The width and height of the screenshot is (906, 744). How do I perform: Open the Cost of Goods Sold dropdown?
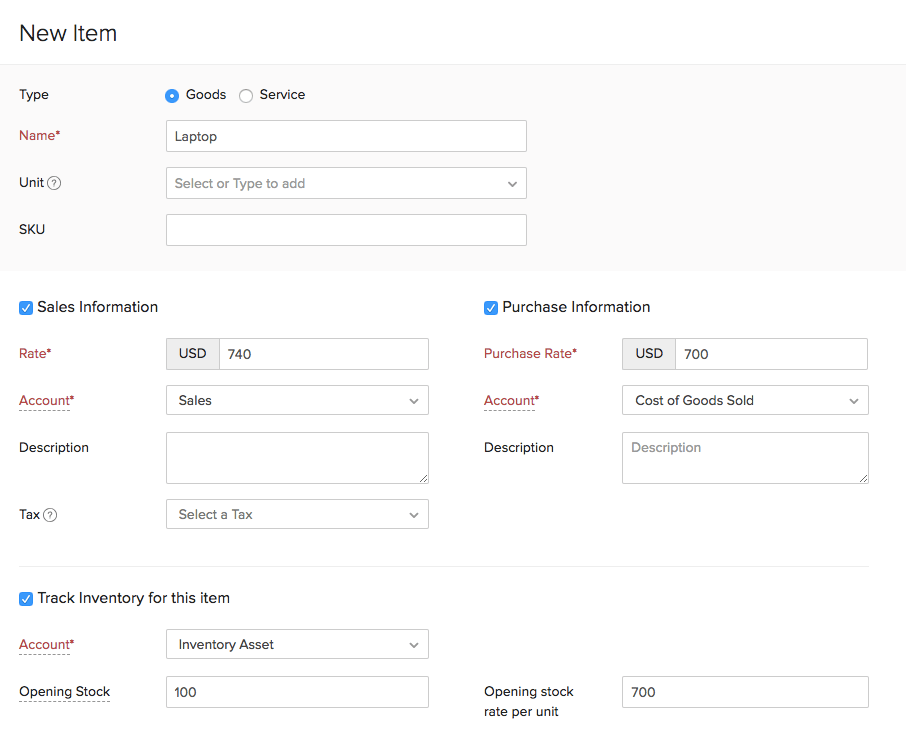[745, 400]
